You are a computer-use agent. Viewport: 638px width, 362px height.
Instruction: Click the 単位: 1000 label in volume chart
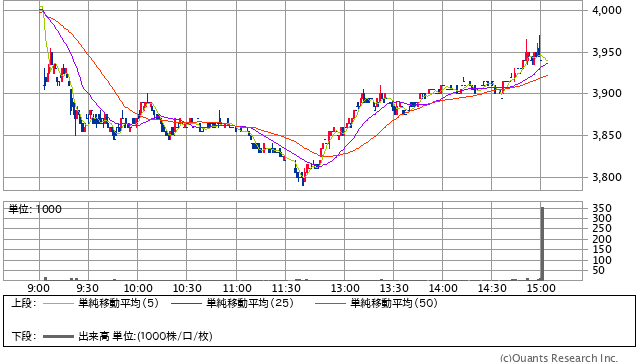(x=35, y=209)
